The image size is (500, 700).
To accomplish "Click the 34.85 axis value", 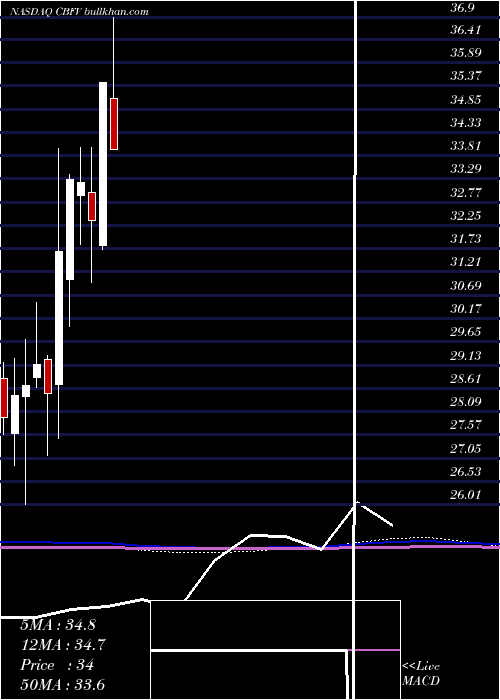I will click(466, 100).
